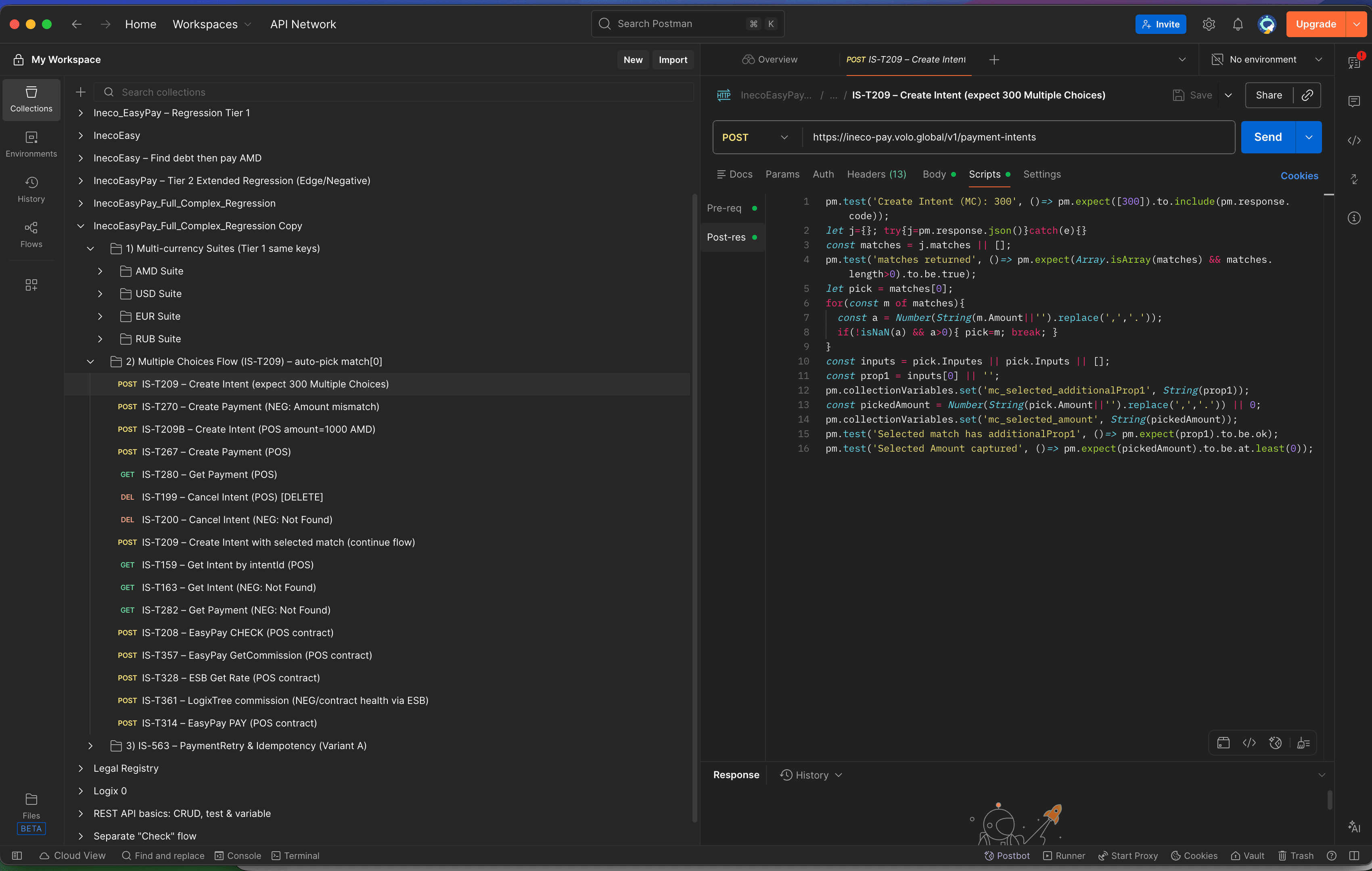Toggle two-pane layout icon in status bar
1372x871 pixels.
point(1354,855)
